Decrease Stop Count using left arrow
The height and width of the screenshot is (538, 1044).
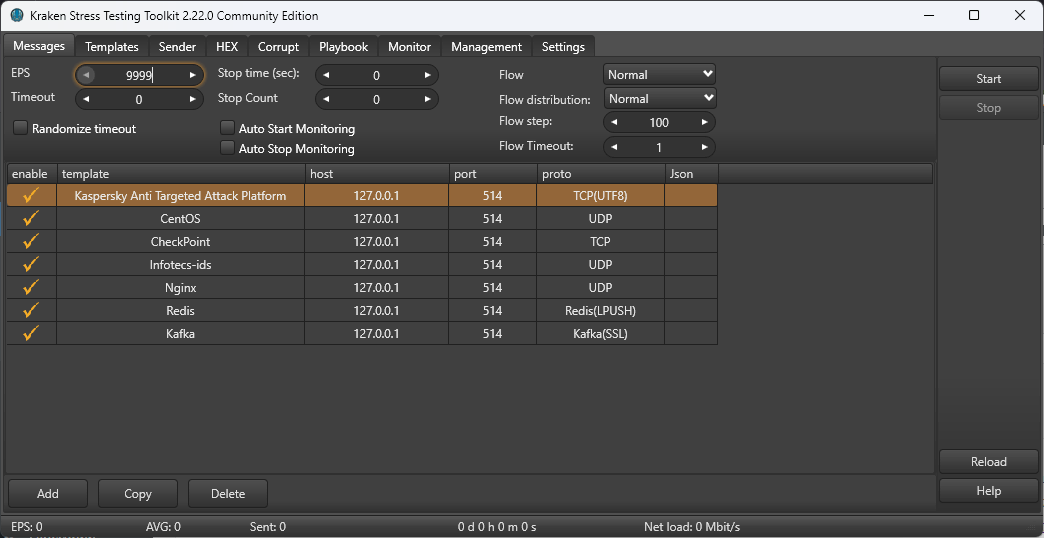tap(325, 99)
